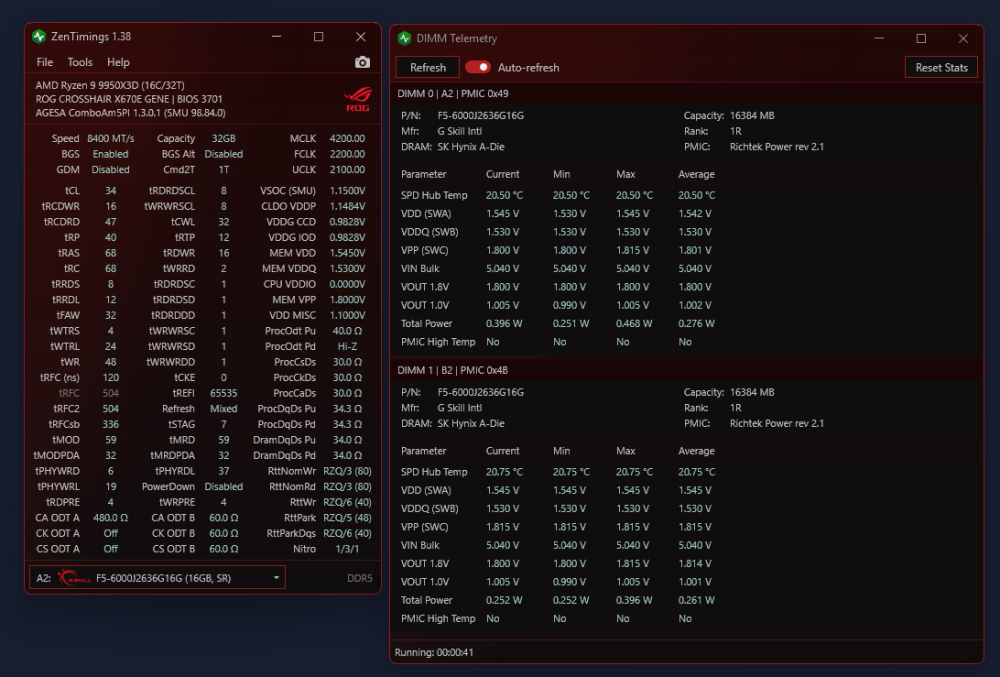
Task: Click the VSOC (SMU) value 1.1500V
Action: [x=347, y=191]
